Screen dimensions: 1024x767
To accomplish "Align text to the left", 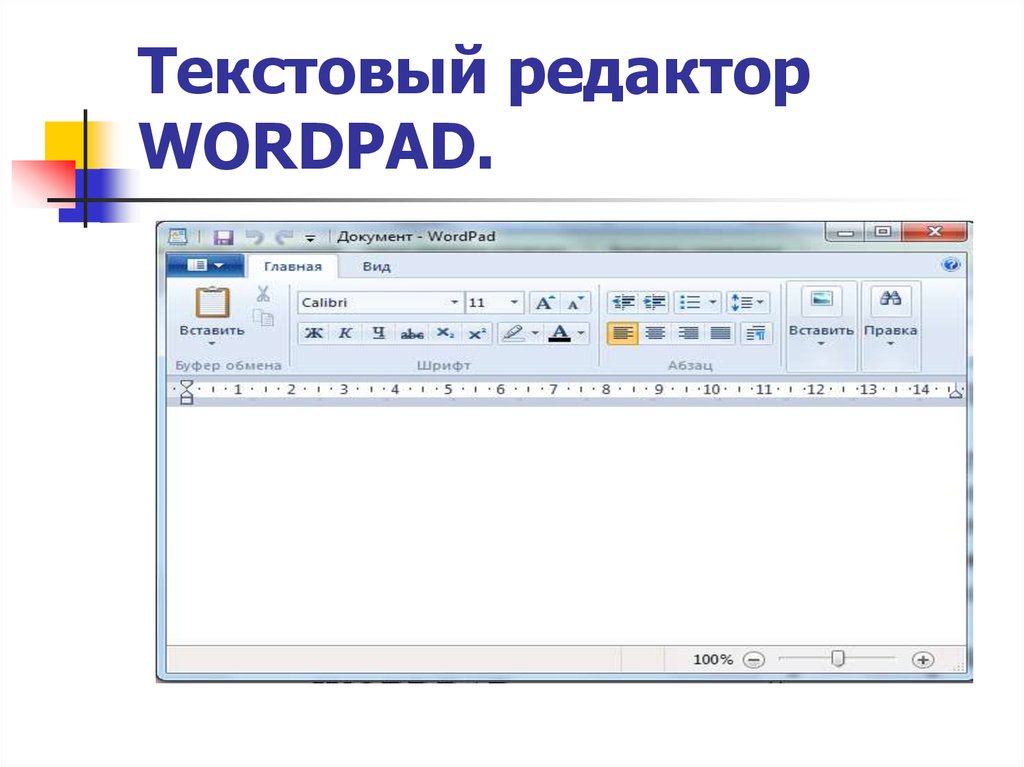I will click(622, 334).
